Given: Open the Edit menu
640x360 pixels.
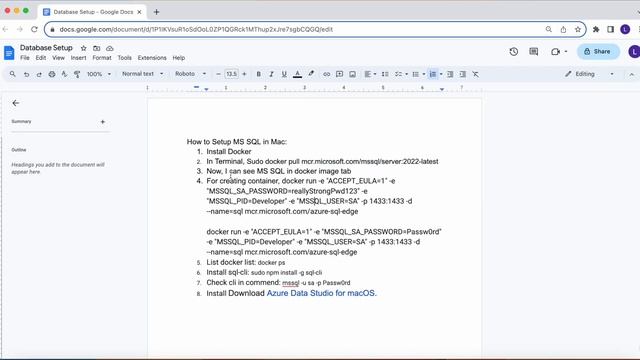Looking at the screenshot, I should (41, 58).
